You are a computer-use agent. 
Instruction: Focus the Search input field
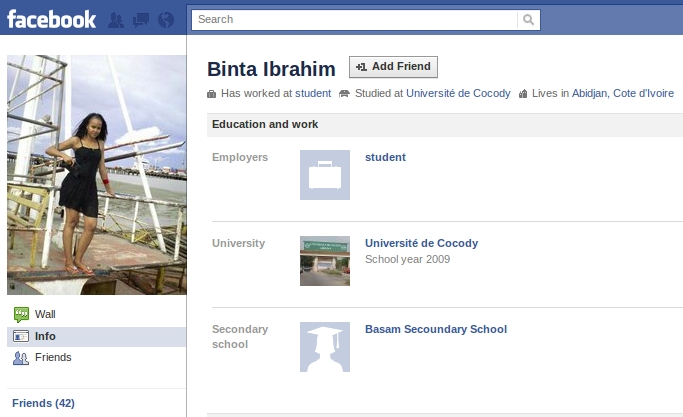[355, 20]
